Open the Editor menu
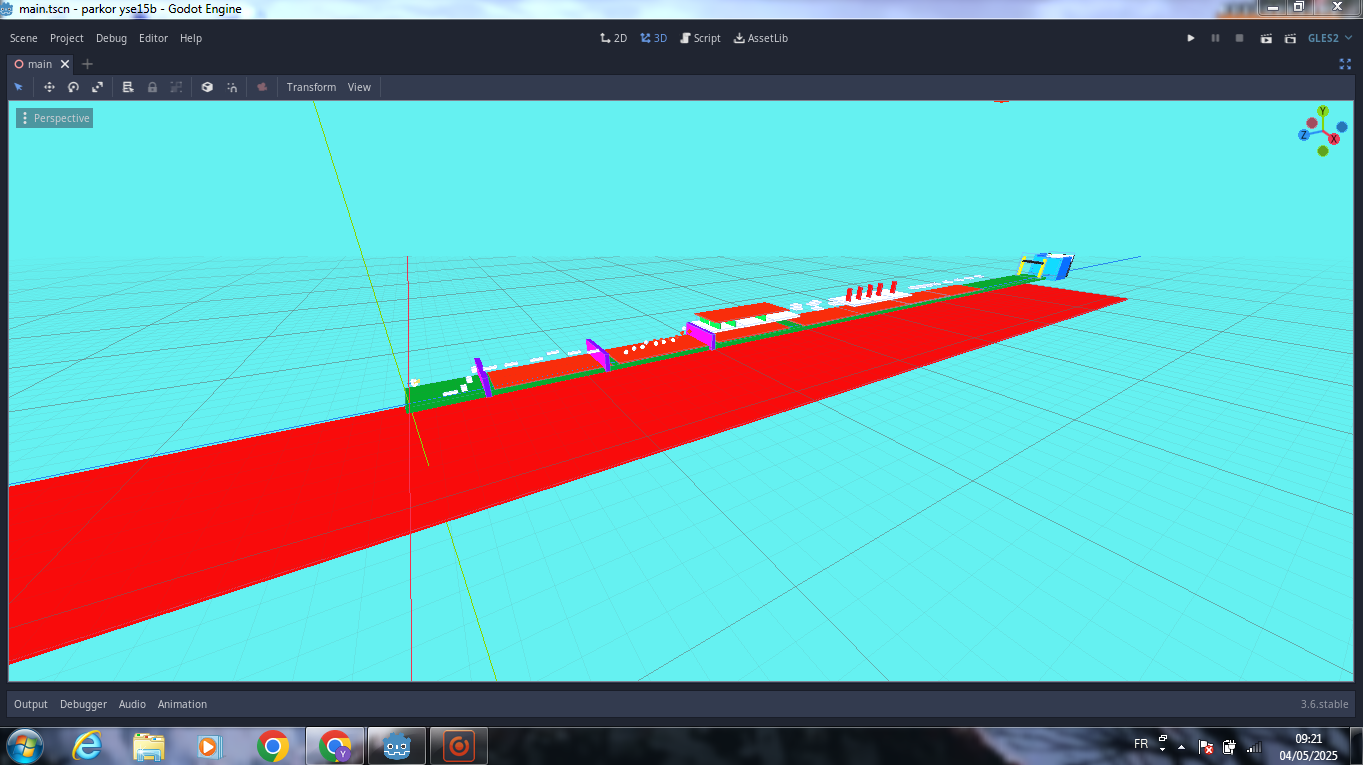 153,38
